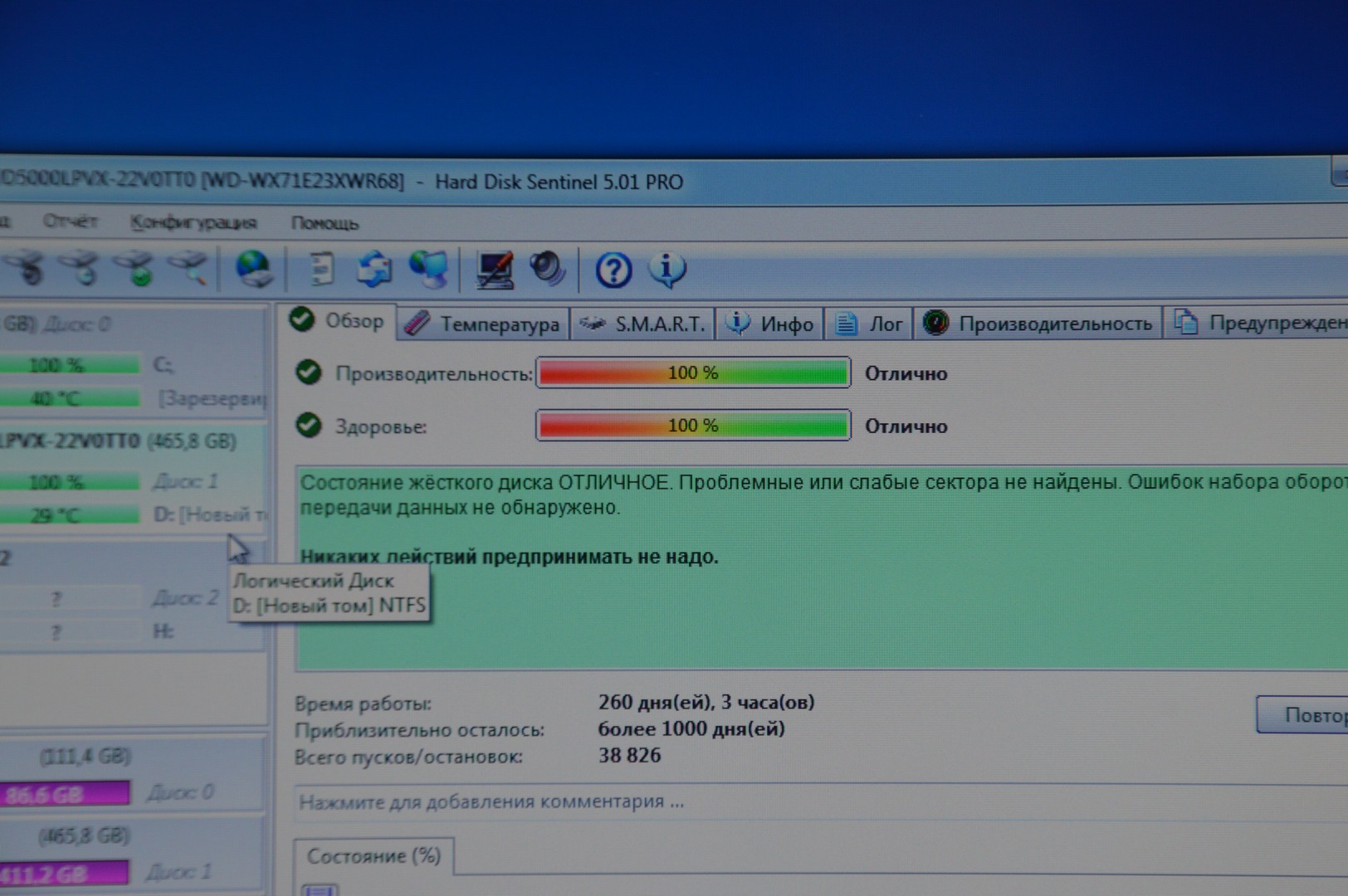The height and width of the screenshot is (896, 1348).
Task: Click the disk with green checkmark icon
Action: click(x=134, y=269)
